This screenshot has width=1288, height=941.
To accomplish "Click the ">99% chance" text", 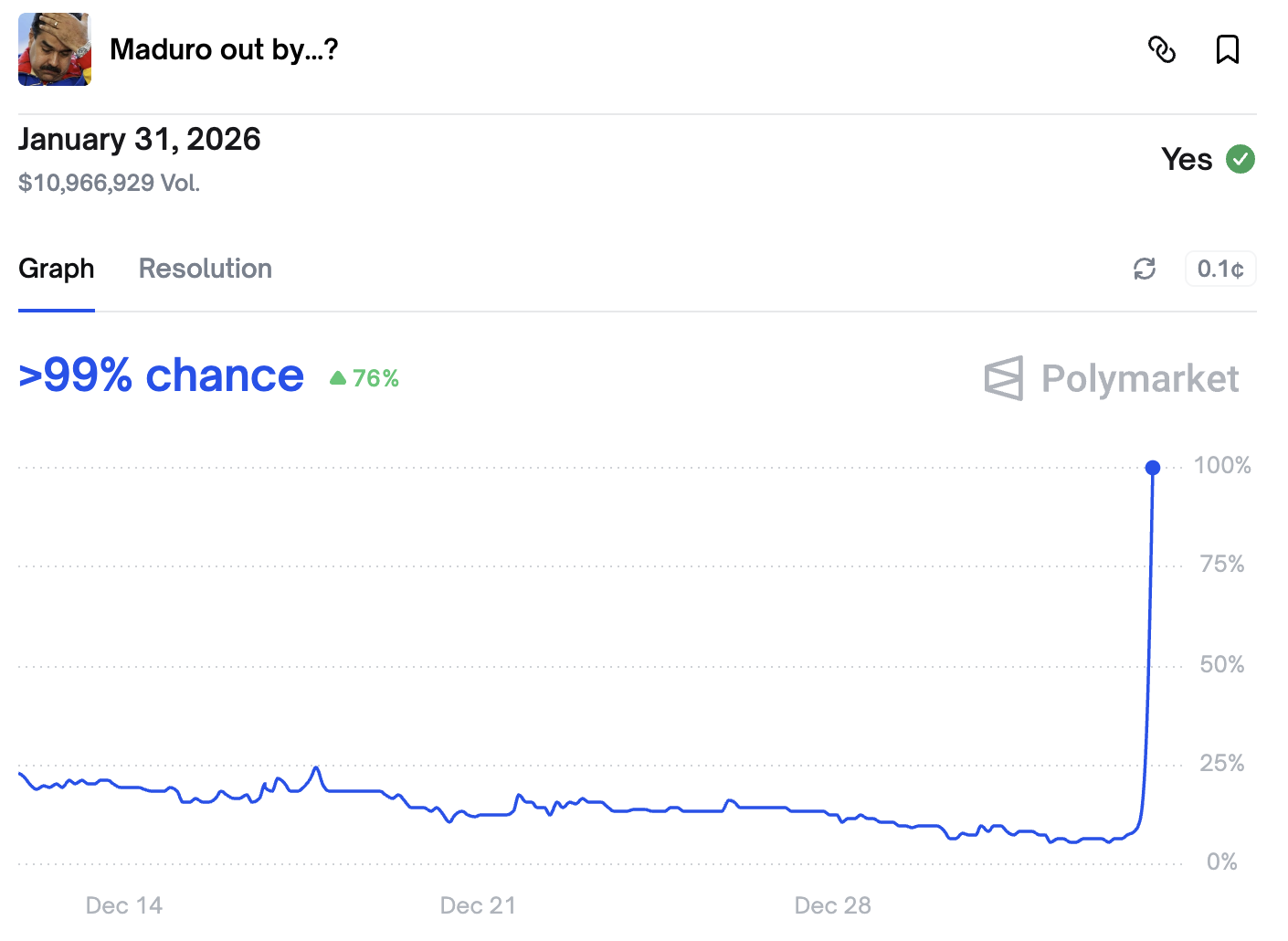I will click(161, 375).
